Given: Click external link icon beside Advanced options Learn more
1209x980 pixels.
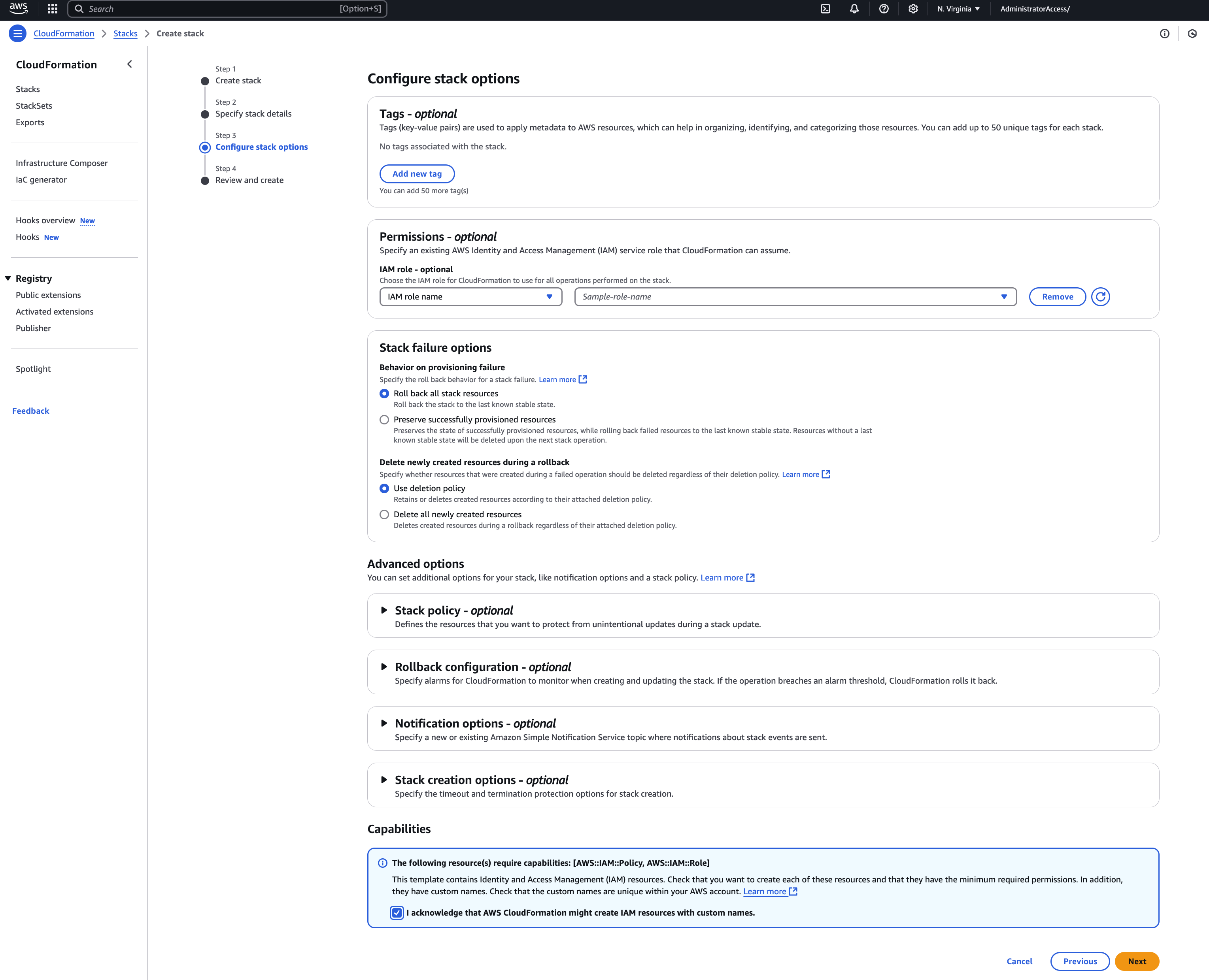Looking at the screenshot, I should click(x=750, y=577).
